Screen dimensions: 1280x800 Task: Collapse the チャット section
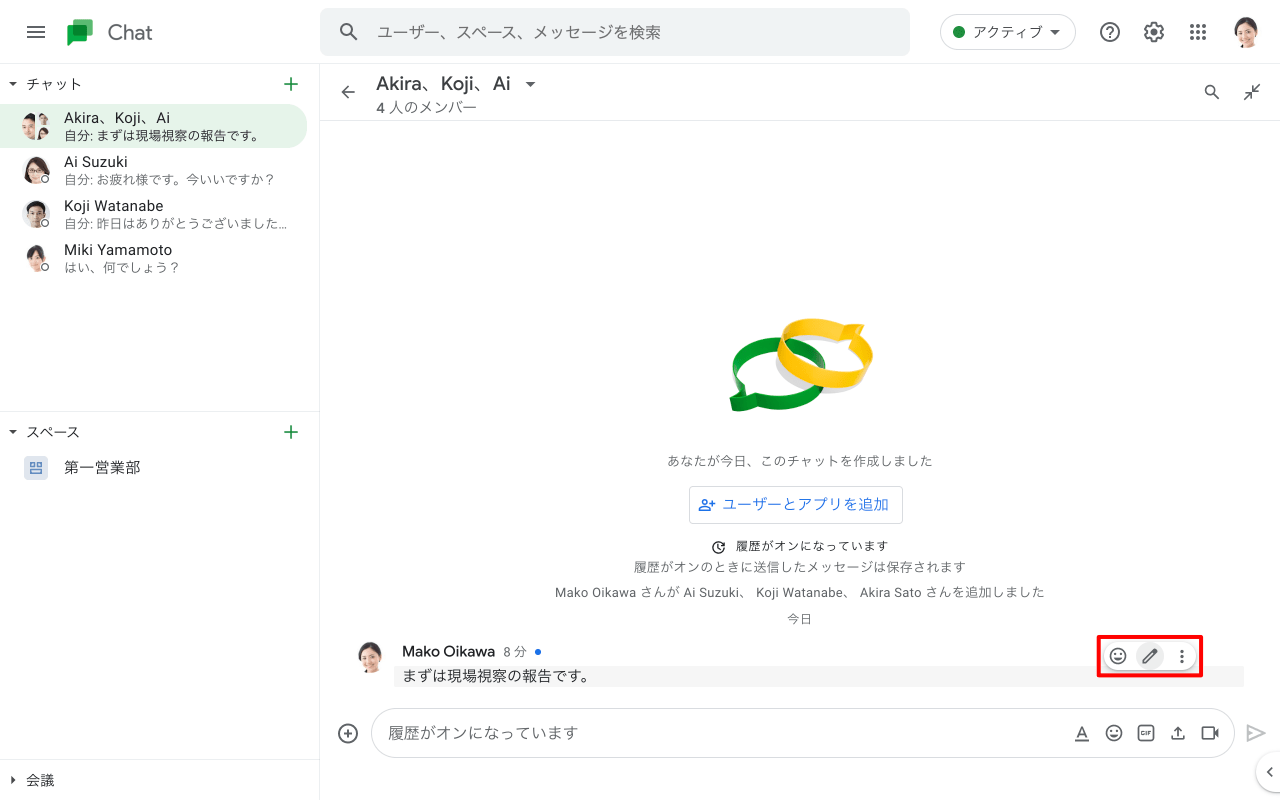(13, 84)
